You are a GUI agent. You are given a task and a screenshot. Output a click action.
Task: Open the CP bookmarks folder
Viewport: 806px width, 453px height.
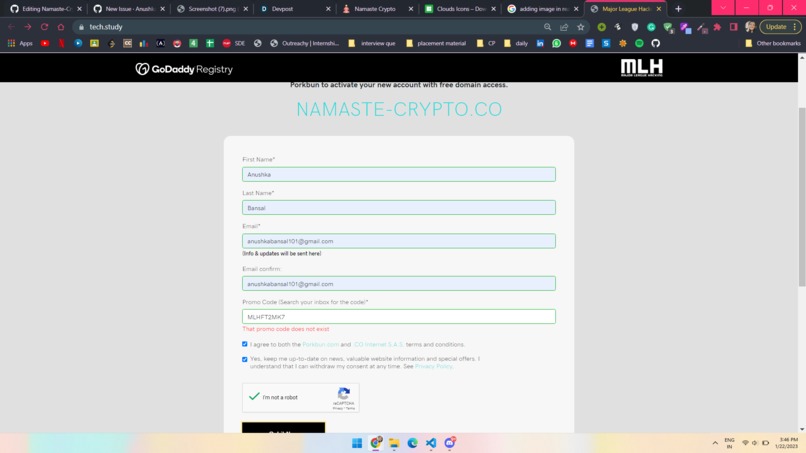click(486, 43)
